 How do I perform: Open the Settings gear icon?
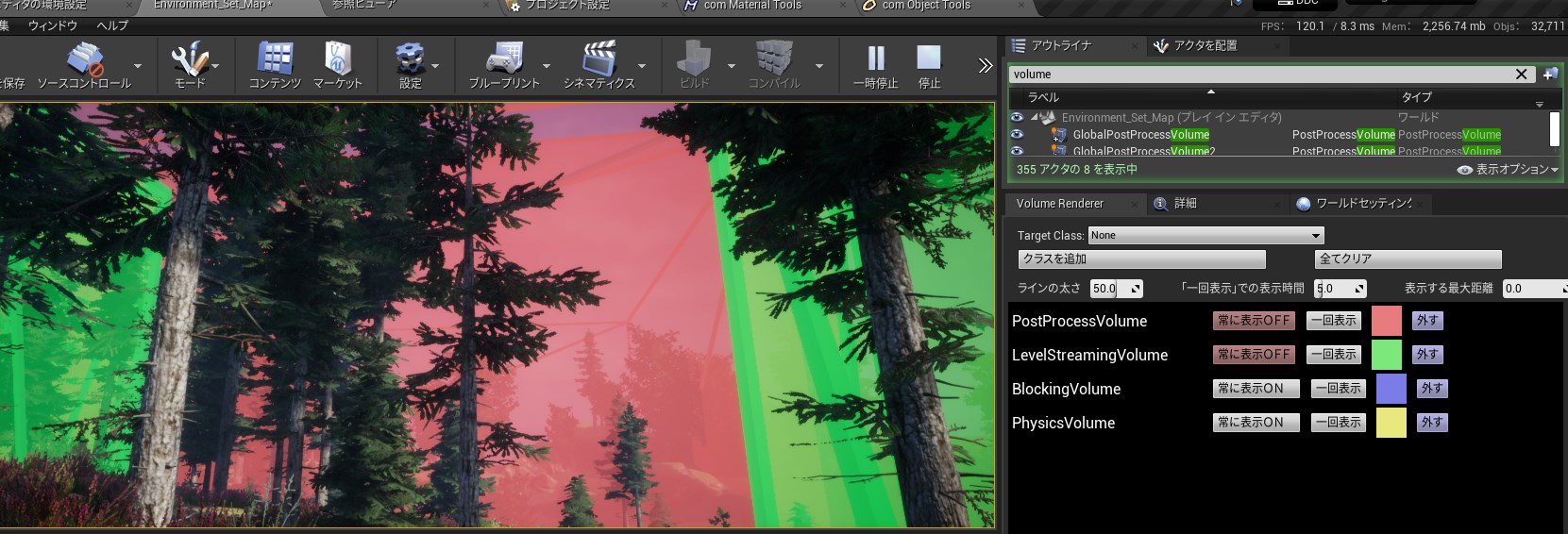pos(410,61)
